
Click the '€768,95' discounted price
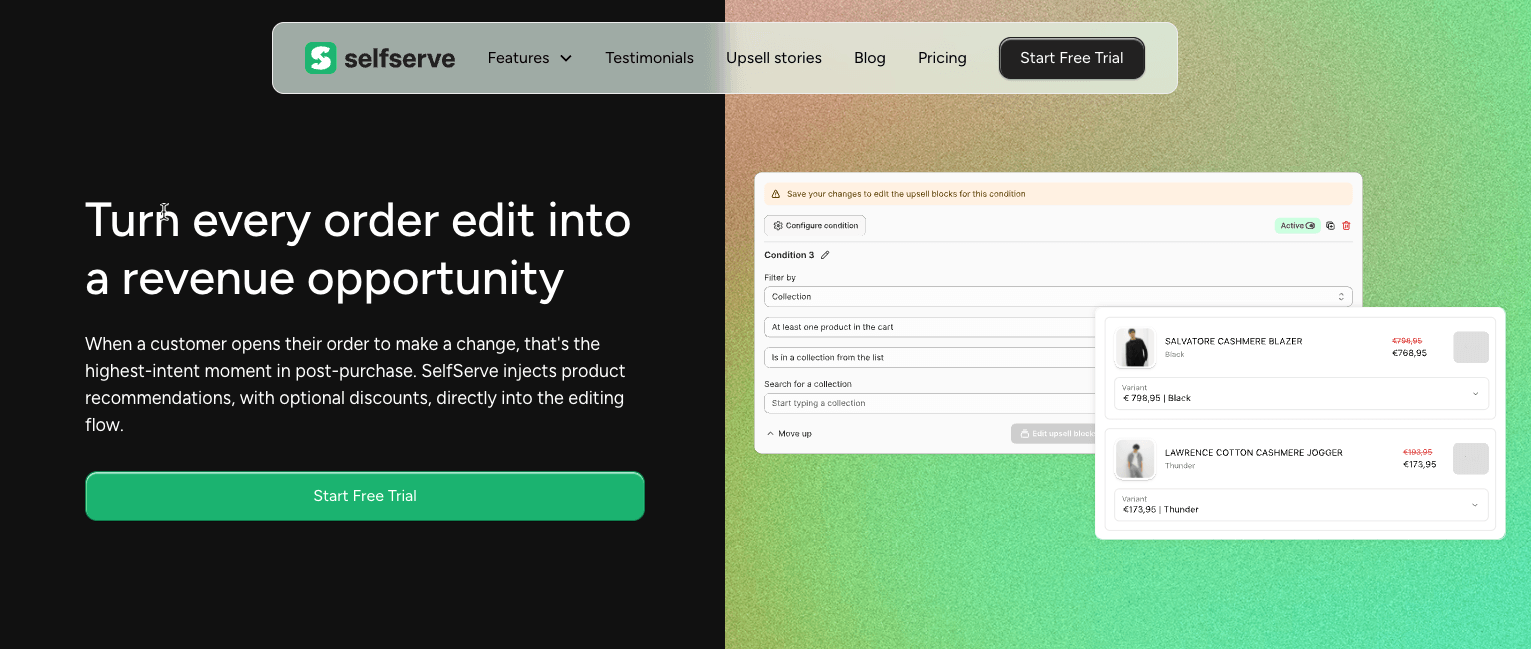tap(1409, 353)
